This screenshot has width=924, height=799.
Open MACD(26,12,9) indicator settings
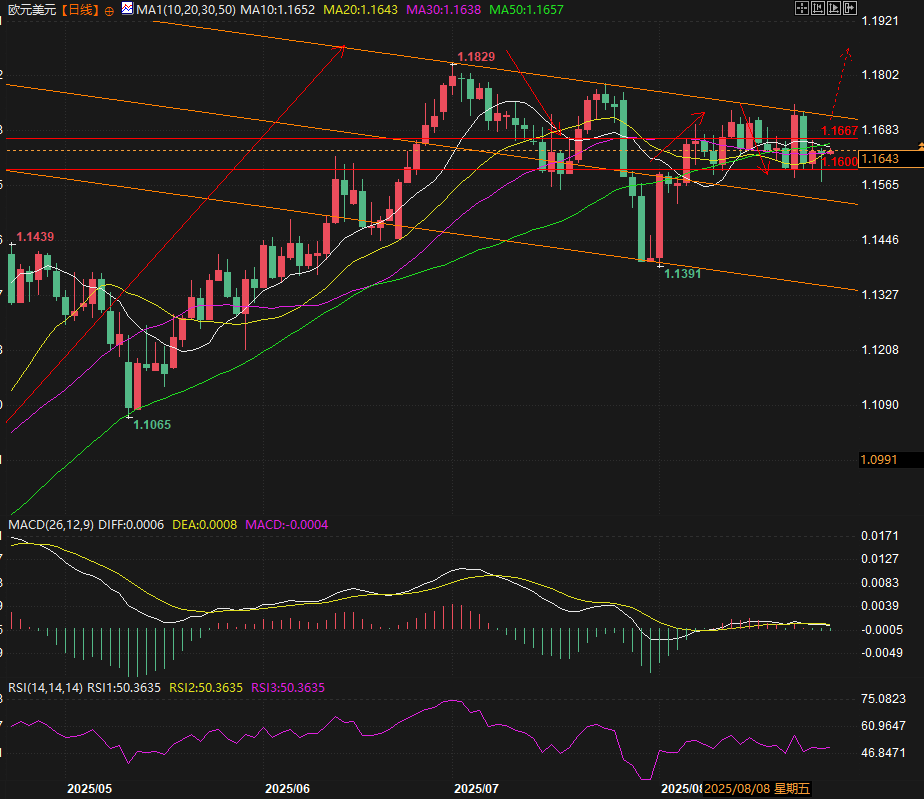click(51, 524)
